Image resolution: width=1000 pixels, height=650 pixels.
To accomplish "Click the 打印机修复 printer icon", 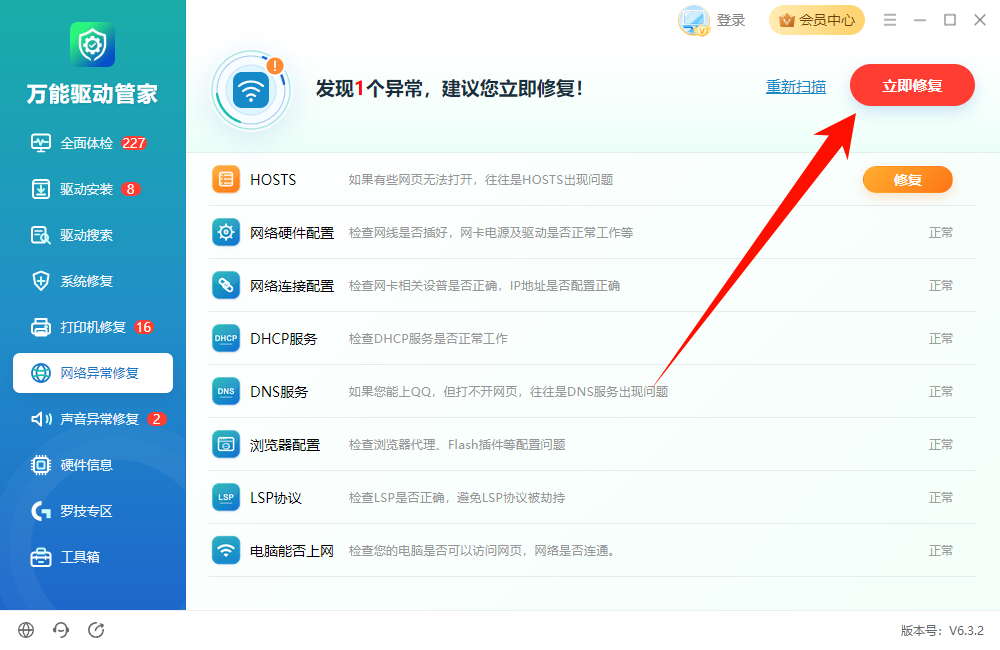I will 41,327.
